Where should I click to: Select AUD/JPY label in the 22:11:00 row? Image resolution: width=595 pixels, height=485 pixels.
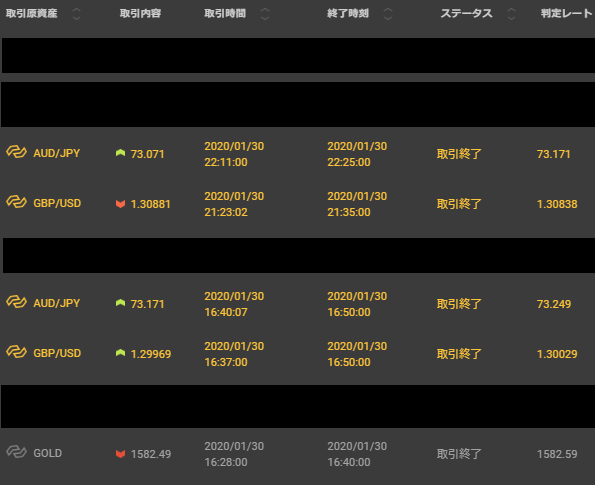57,153
